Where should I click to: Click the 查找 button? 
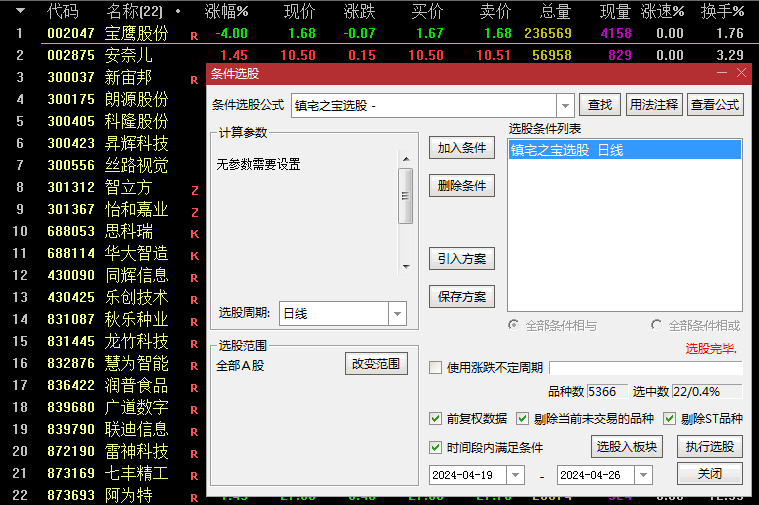point(600,105)
